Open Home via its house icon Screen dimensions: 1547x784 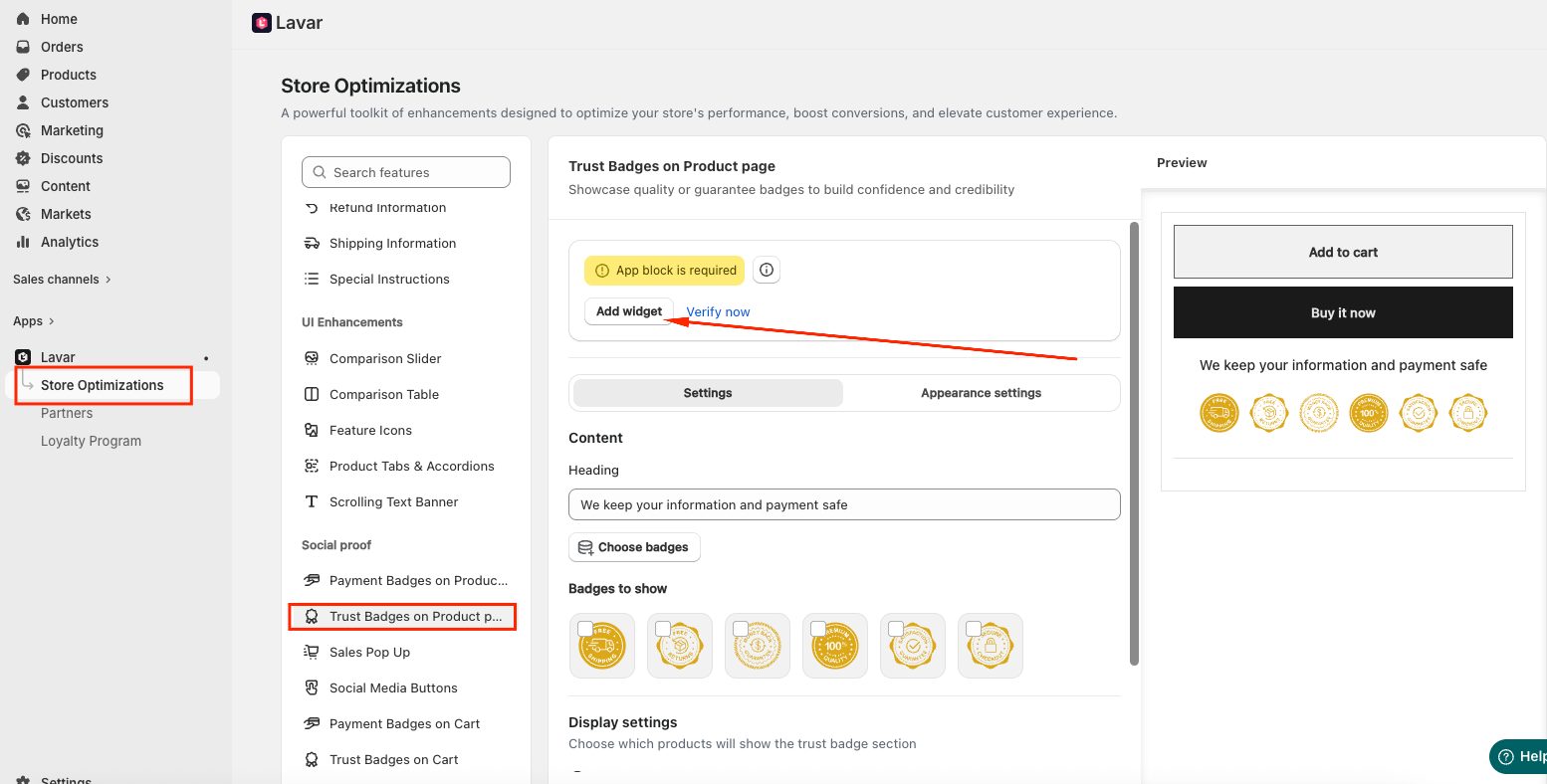pyautogui.click(x=23, y=19)
